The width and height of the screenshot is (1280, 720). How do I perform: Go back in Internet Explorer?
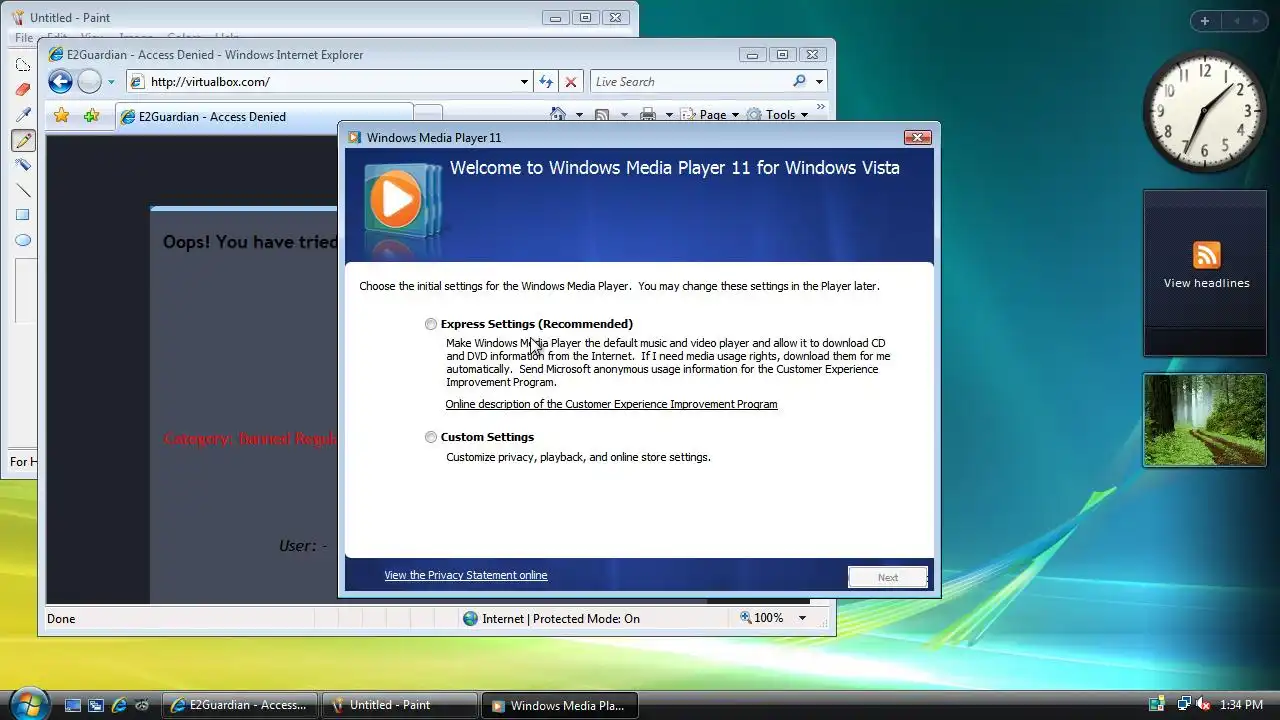pyautogui.click(x=60, y=82)
